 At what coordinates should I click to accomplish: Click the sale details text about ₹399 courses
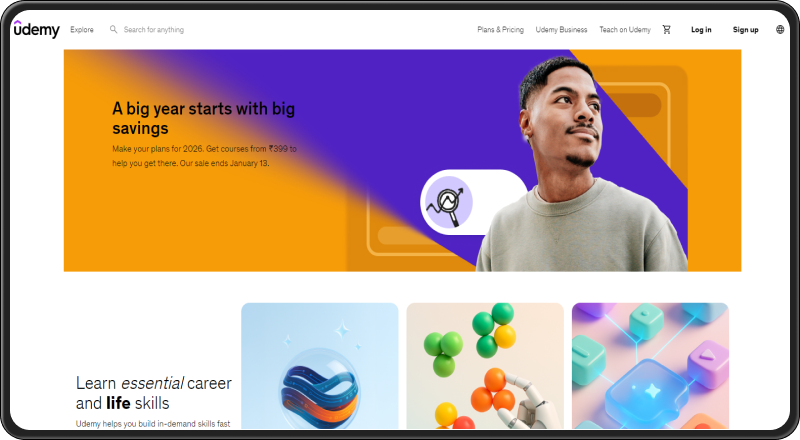[x=204, y=156]
